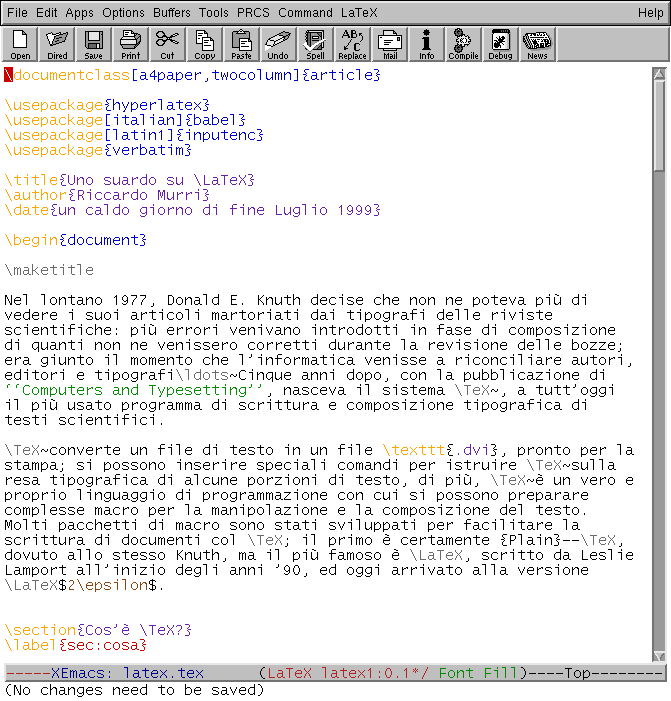671x701 pixels.
Task: Paste the clipboard using the Paste icon
Action: (242, 43)
